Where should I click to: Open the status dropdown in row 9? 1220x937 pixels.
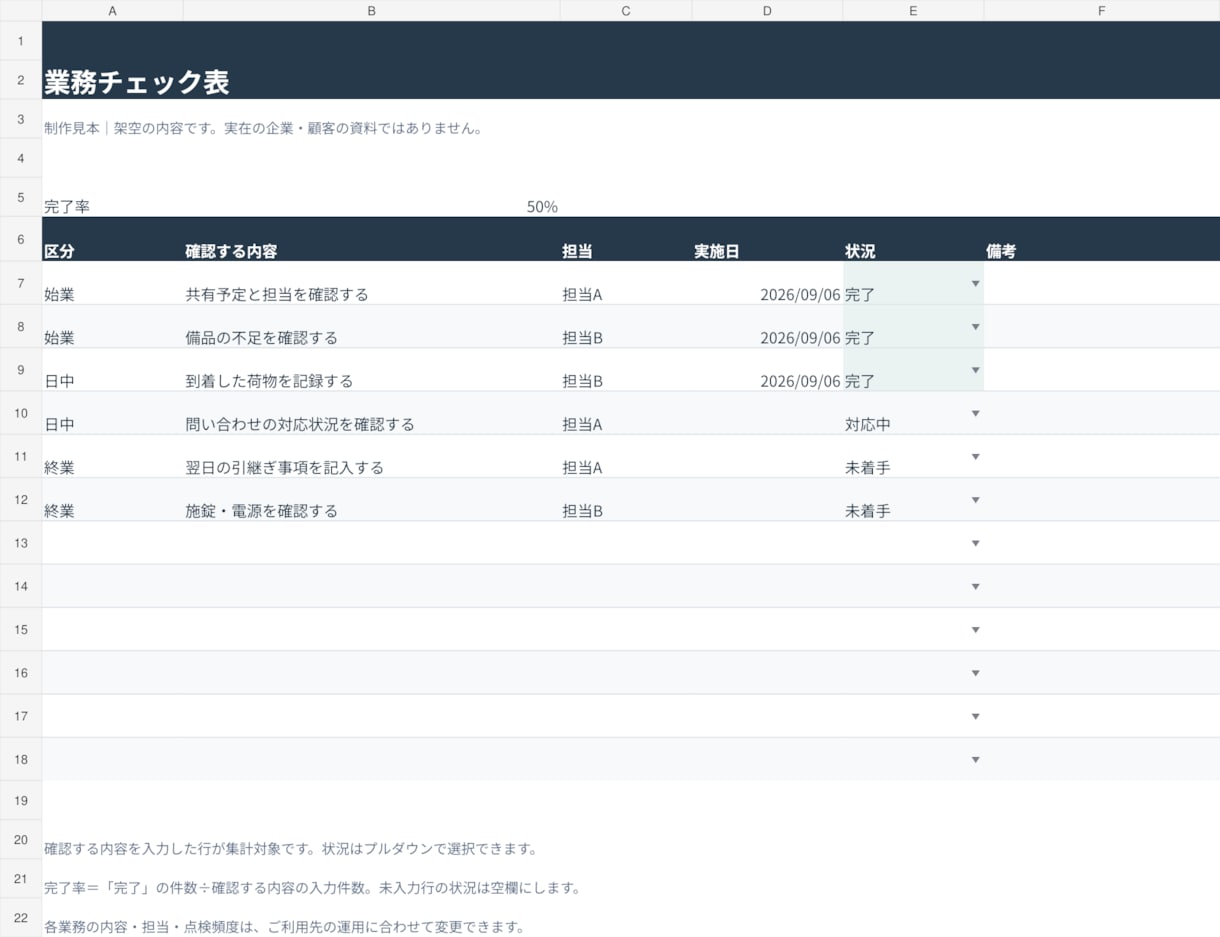[975, 370]
